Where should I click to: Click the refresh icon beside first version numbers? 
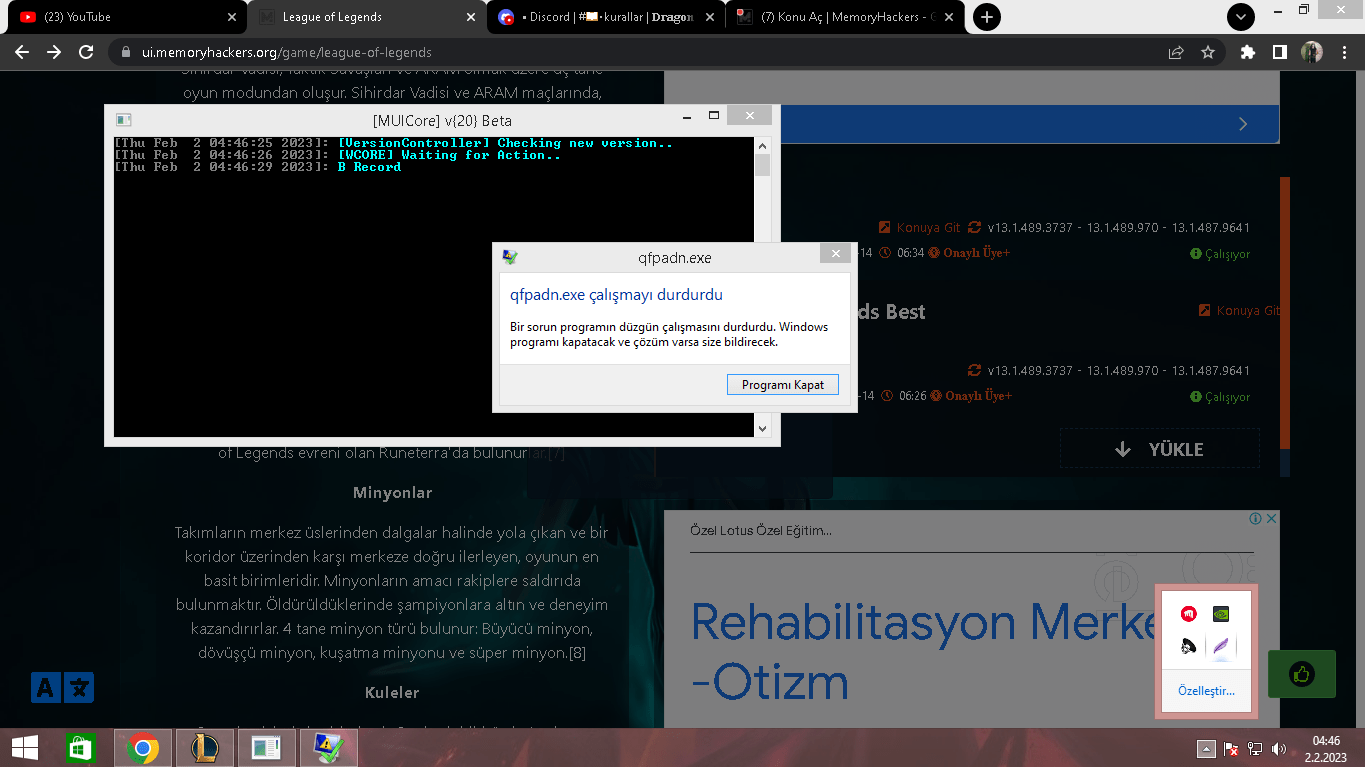click(x=975, y=228)
